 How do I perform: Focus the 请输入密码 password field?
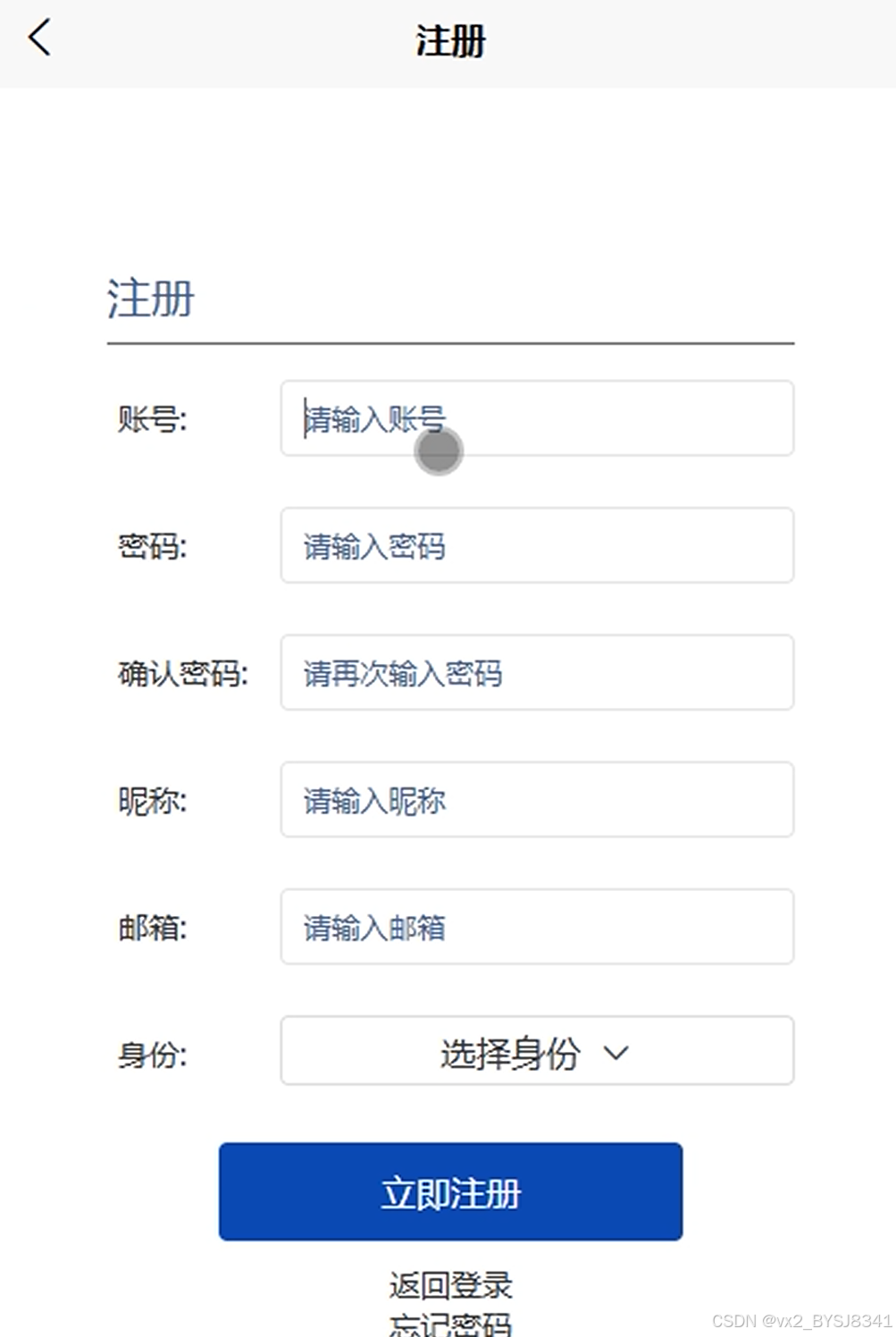(537, 545)
